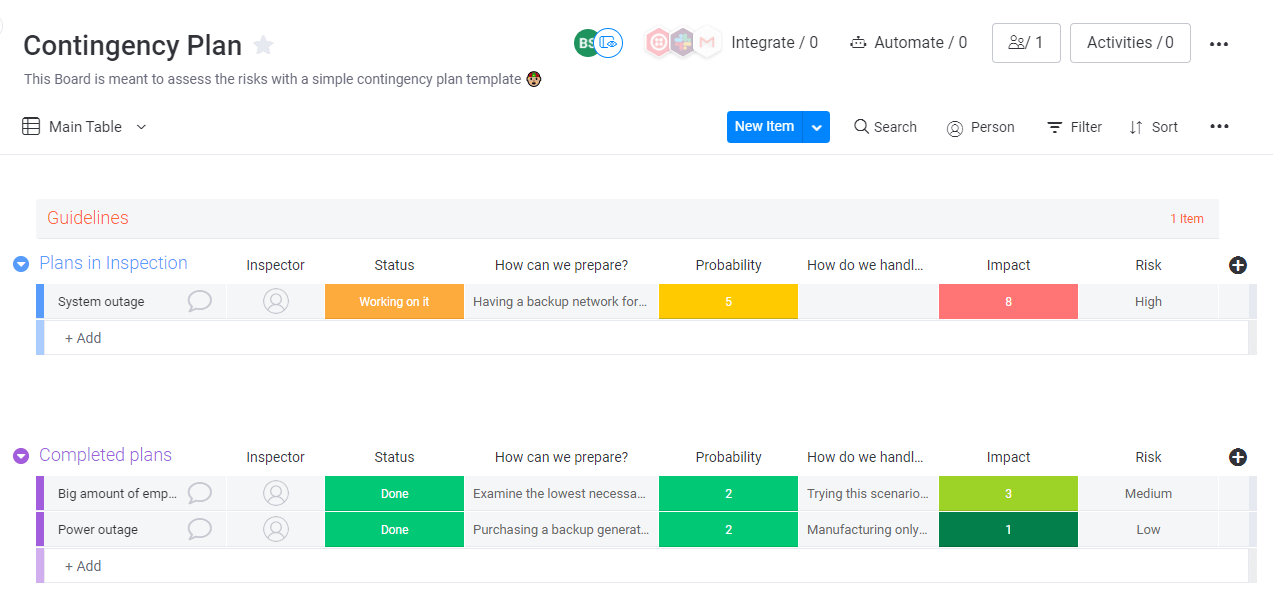Collapse the Completed plans group
Image resolution: width=1273 pixels, height=607 pixels.
click(21, 456)
